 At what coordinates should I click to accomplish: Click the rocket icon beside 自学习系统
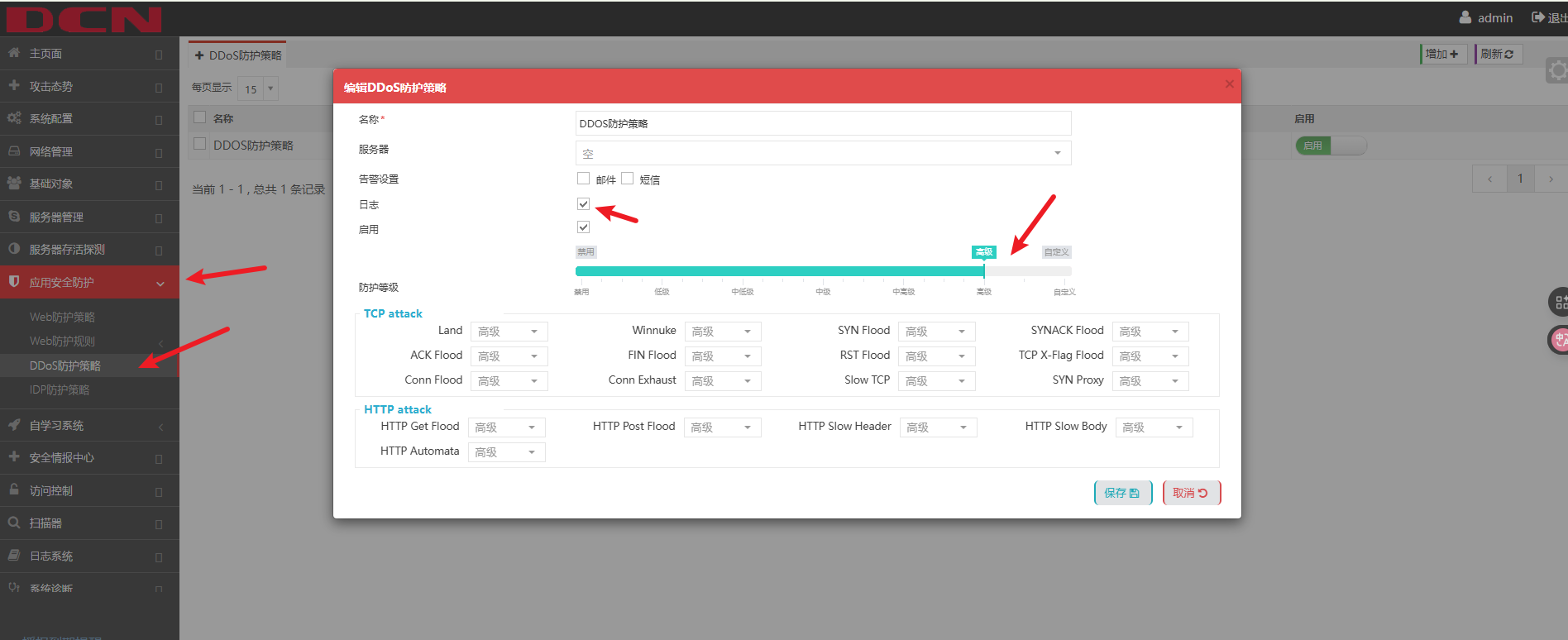[x=14, y=424]
